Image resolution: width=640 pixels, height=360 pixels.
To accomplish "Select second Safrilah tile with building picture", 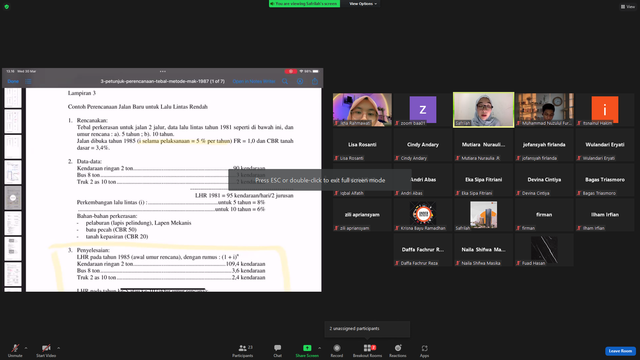I will click(483, 215).
